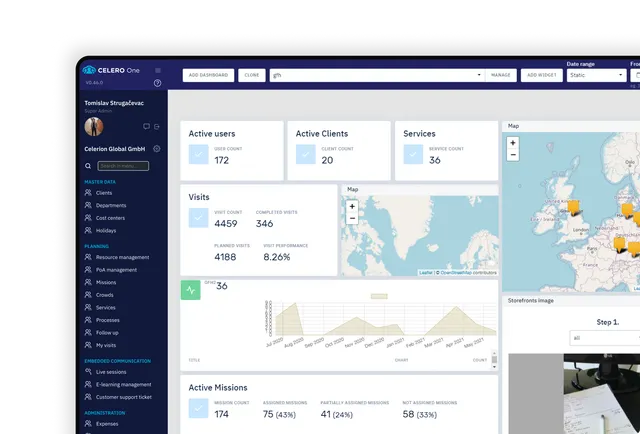The image size is (640, 434).
Task: Zoom out on the small Map widget
Action: pos(352,218)
